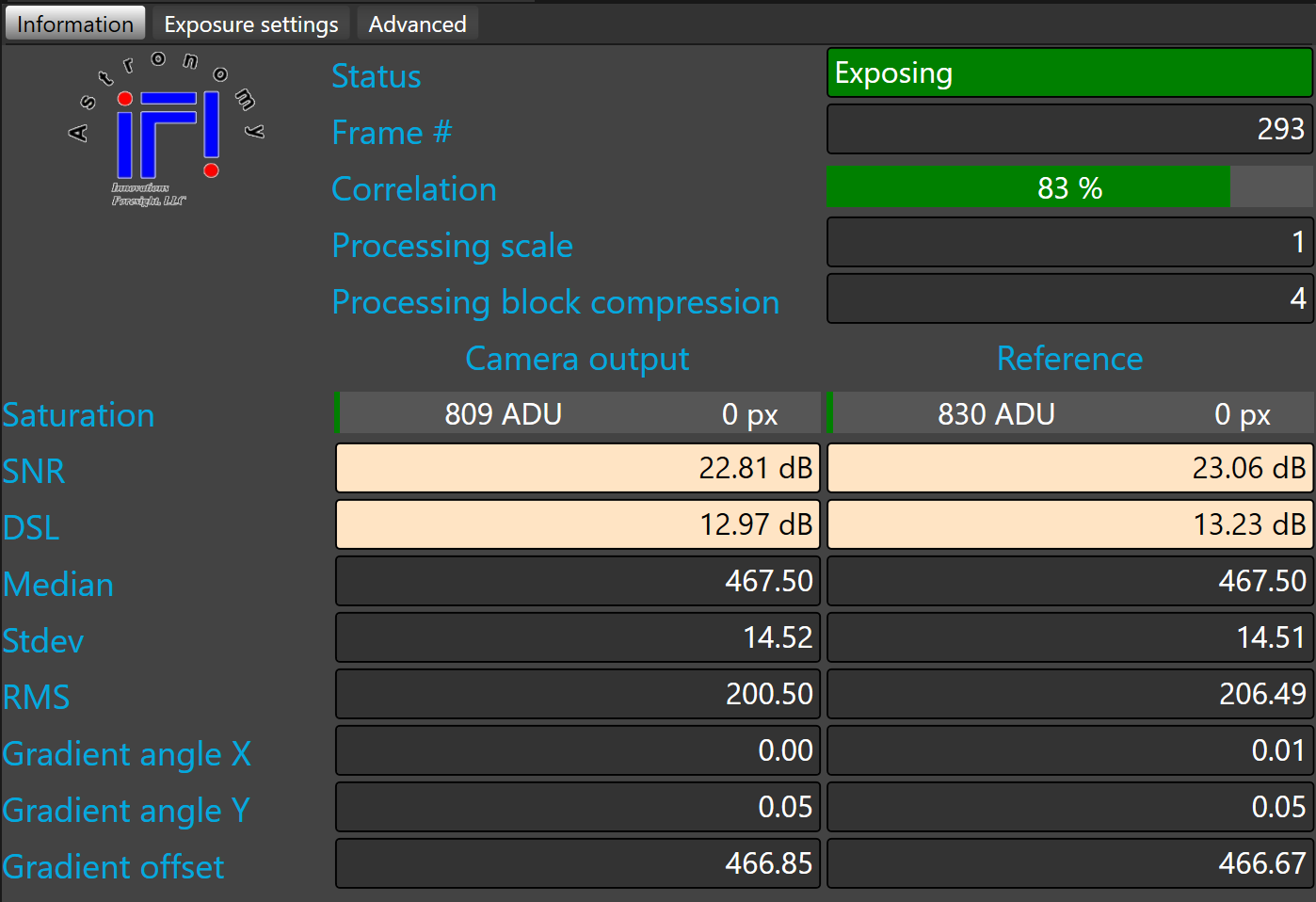
Task: Click the Processing block compression label
Action: tap(555, 302)
